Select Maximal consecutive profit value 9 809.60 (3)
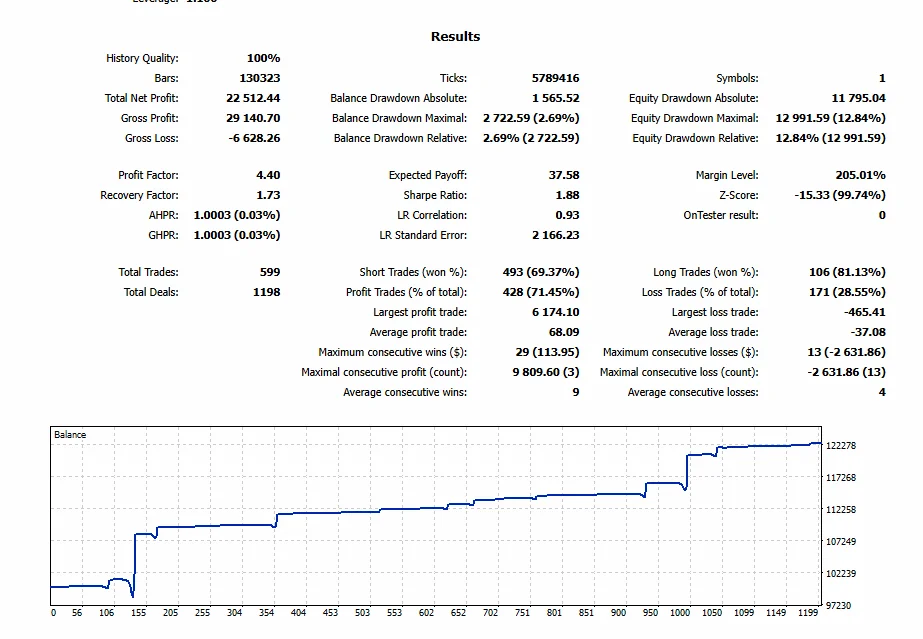 pos(546,372)
